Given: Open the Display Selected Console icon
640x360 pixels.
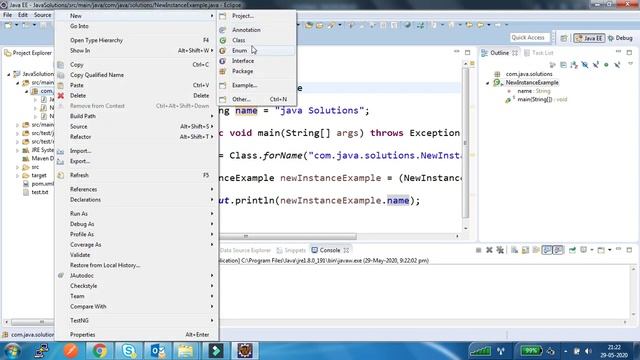Looking at the screenshot, I should point(583,250).
